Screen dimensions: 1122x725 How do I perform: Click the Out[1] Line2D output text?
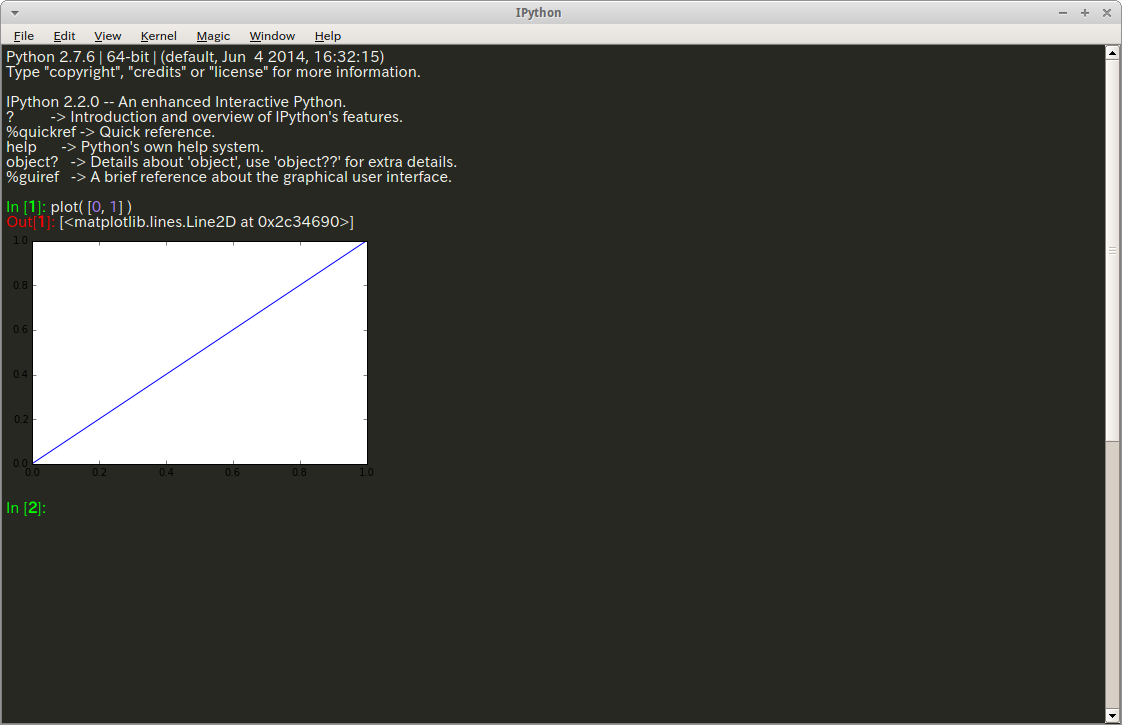click(x=207, y=222)
